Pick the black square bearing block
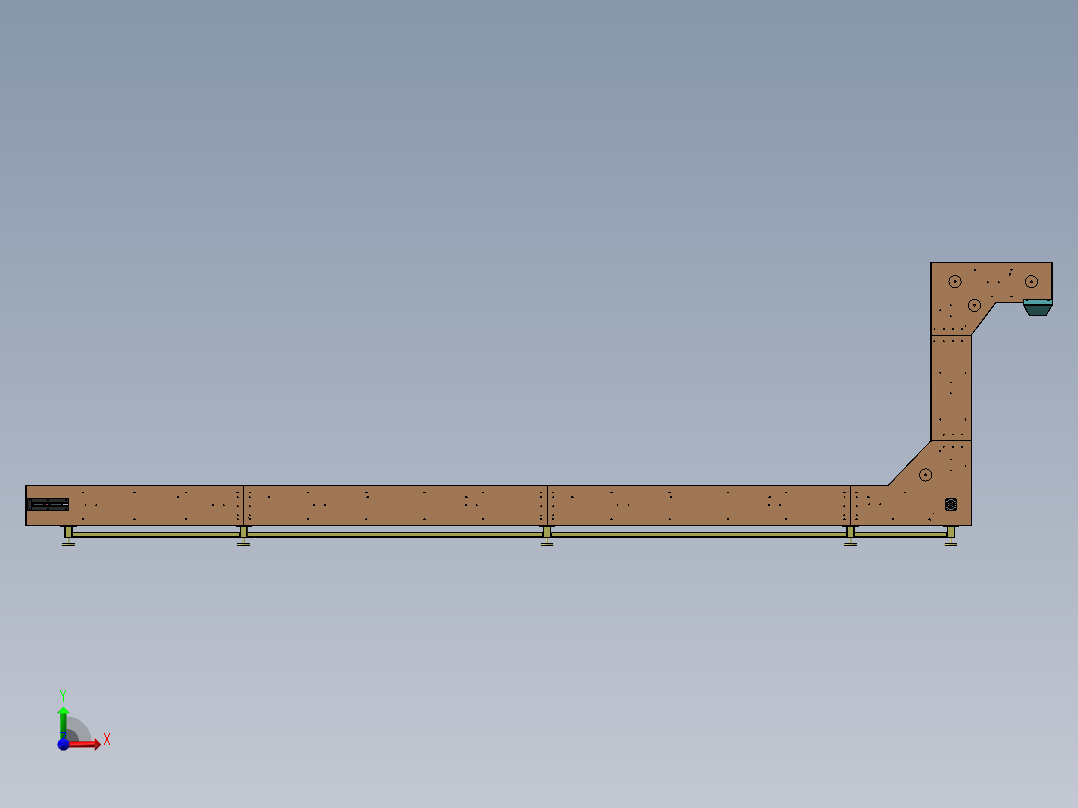Screen dimensions: 1078x808 click(x=951, y=504)
